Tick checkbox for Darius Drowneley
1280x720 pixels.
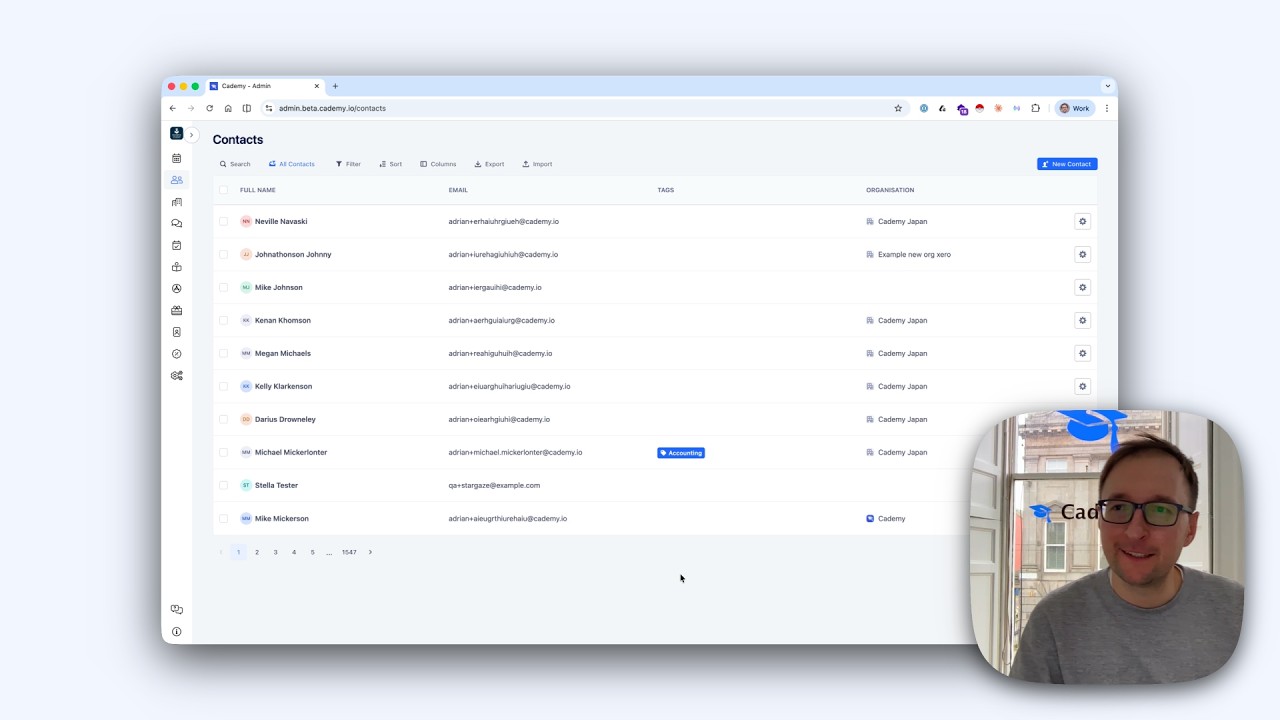tap(223, 419)
